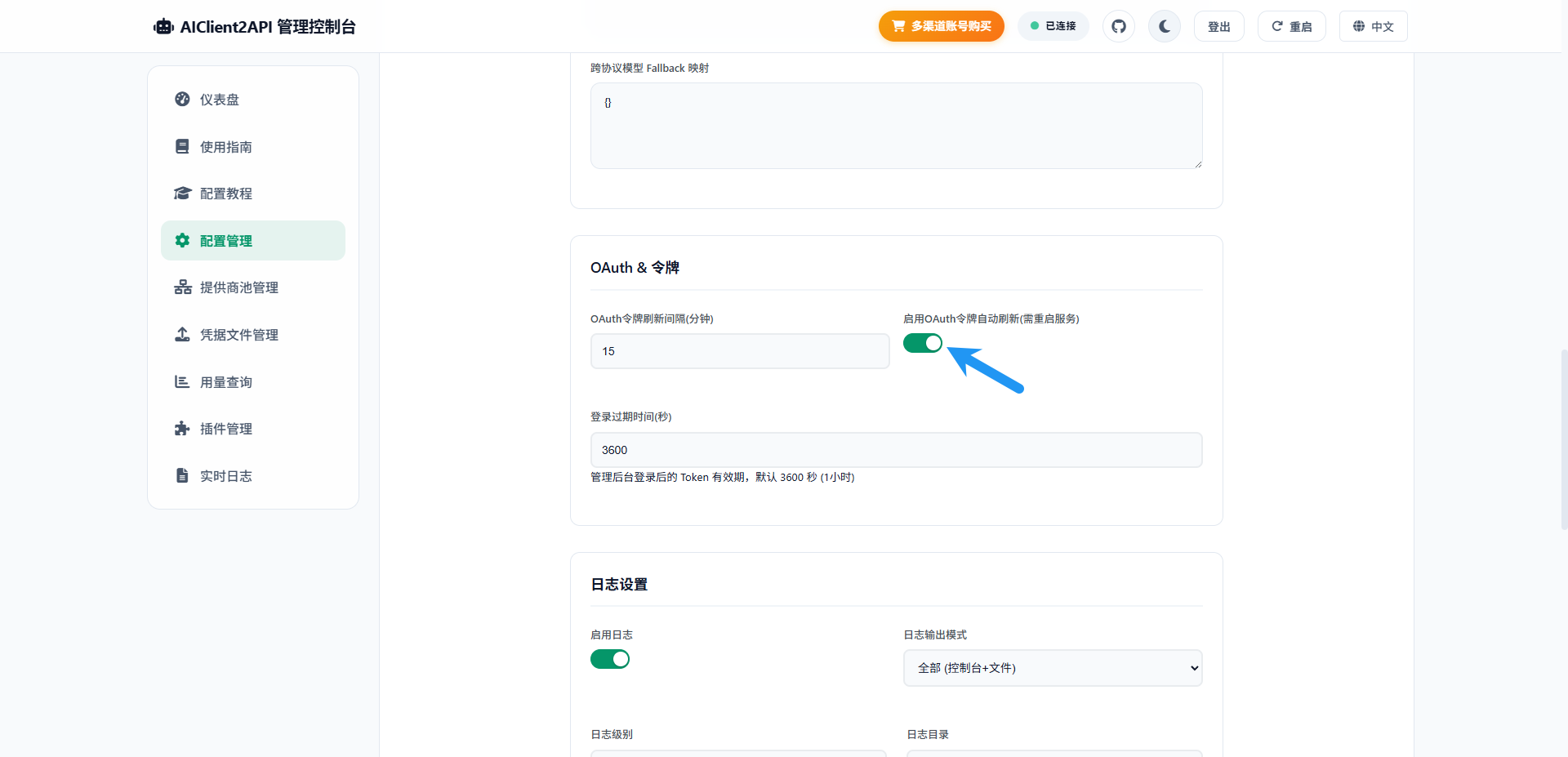Go to 凭据文件管理 in sidebar
Image resolution: width=1568 pixels, height=757 pixels.
tap(238, 335)
